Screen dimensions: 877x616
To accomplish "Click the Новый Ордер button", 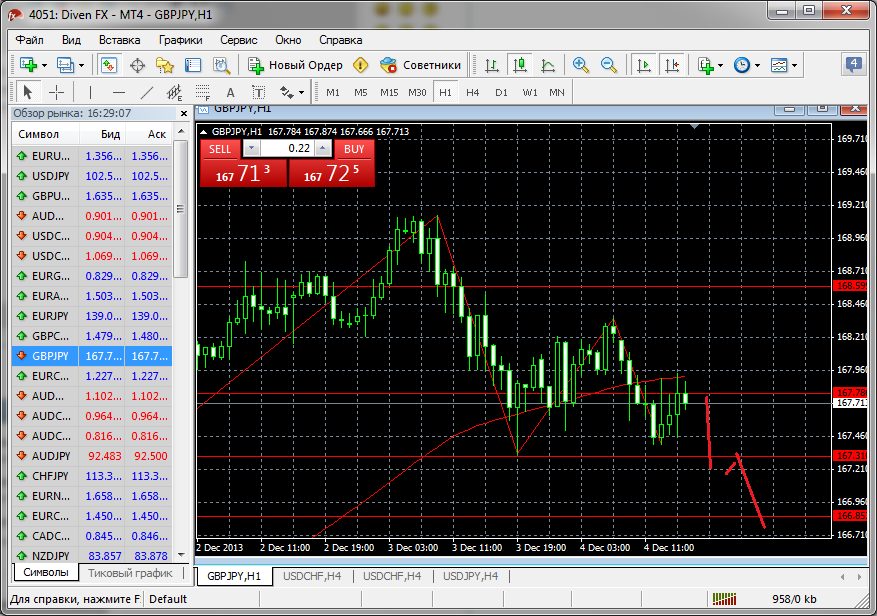I will (295, 65).
